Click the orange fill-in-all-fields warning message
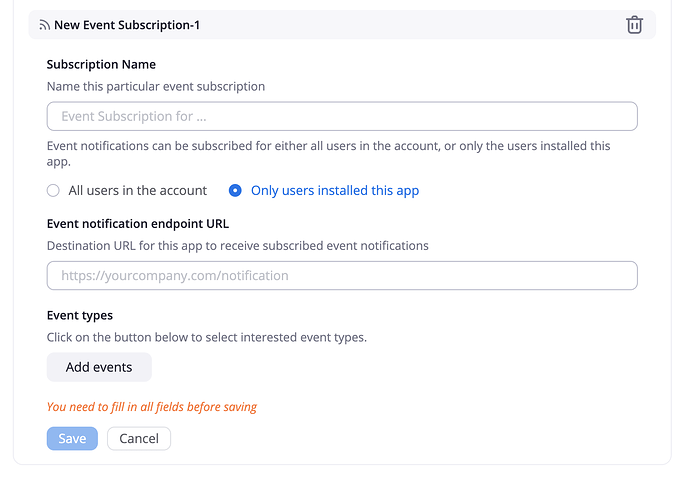This screenshot has height=477, width=690. [152, 407]
